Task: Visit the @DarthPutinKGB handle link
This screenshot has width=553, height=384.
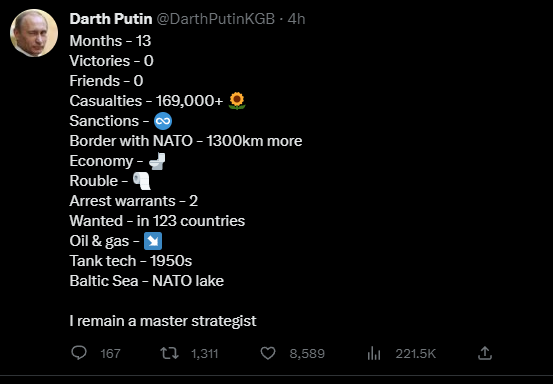Action: tap(215, 19)
